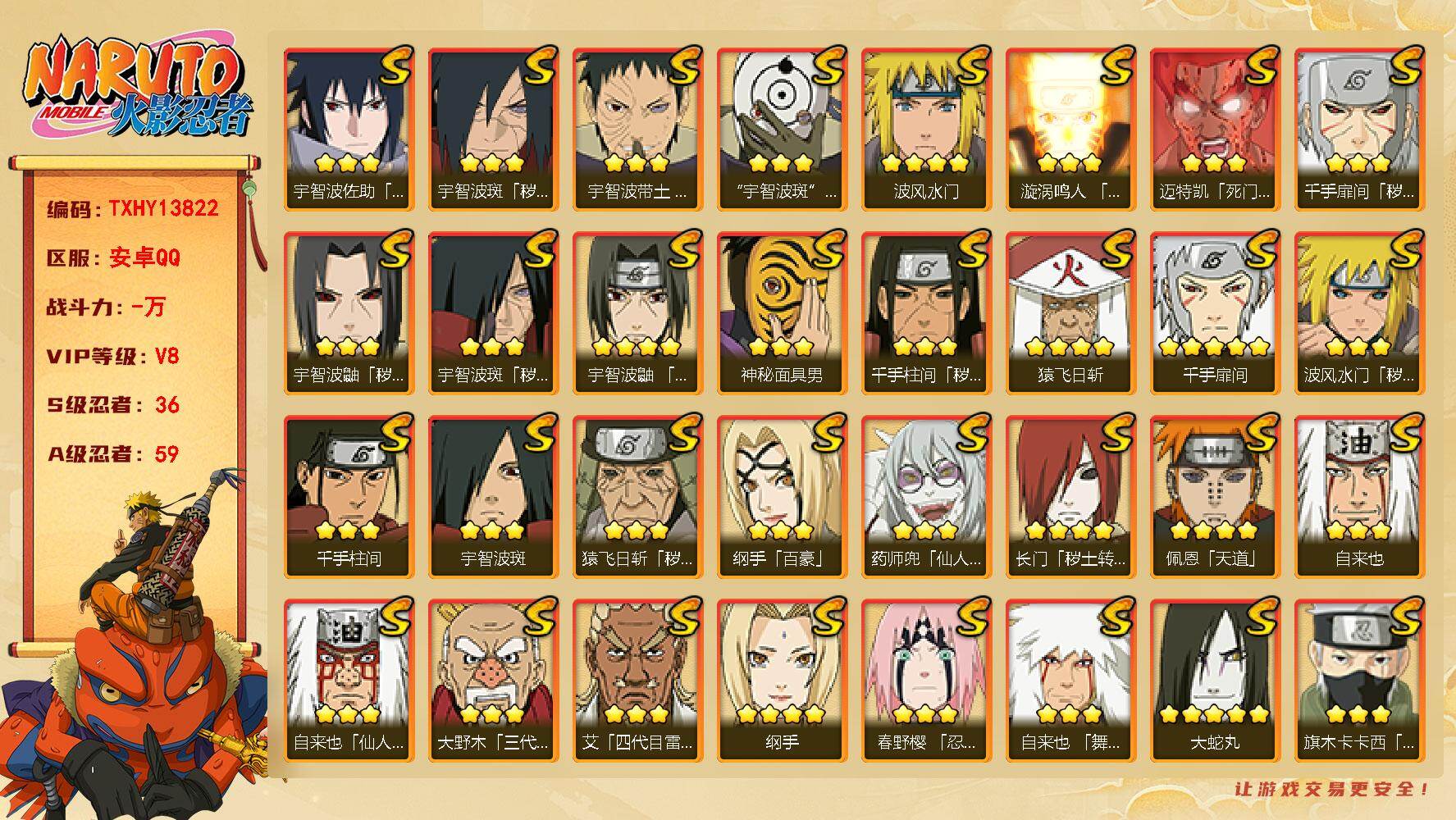Open the 纲手「百豪」 card
The width and height of the screenshot is (1456, 820).
[x=782, y=496]
